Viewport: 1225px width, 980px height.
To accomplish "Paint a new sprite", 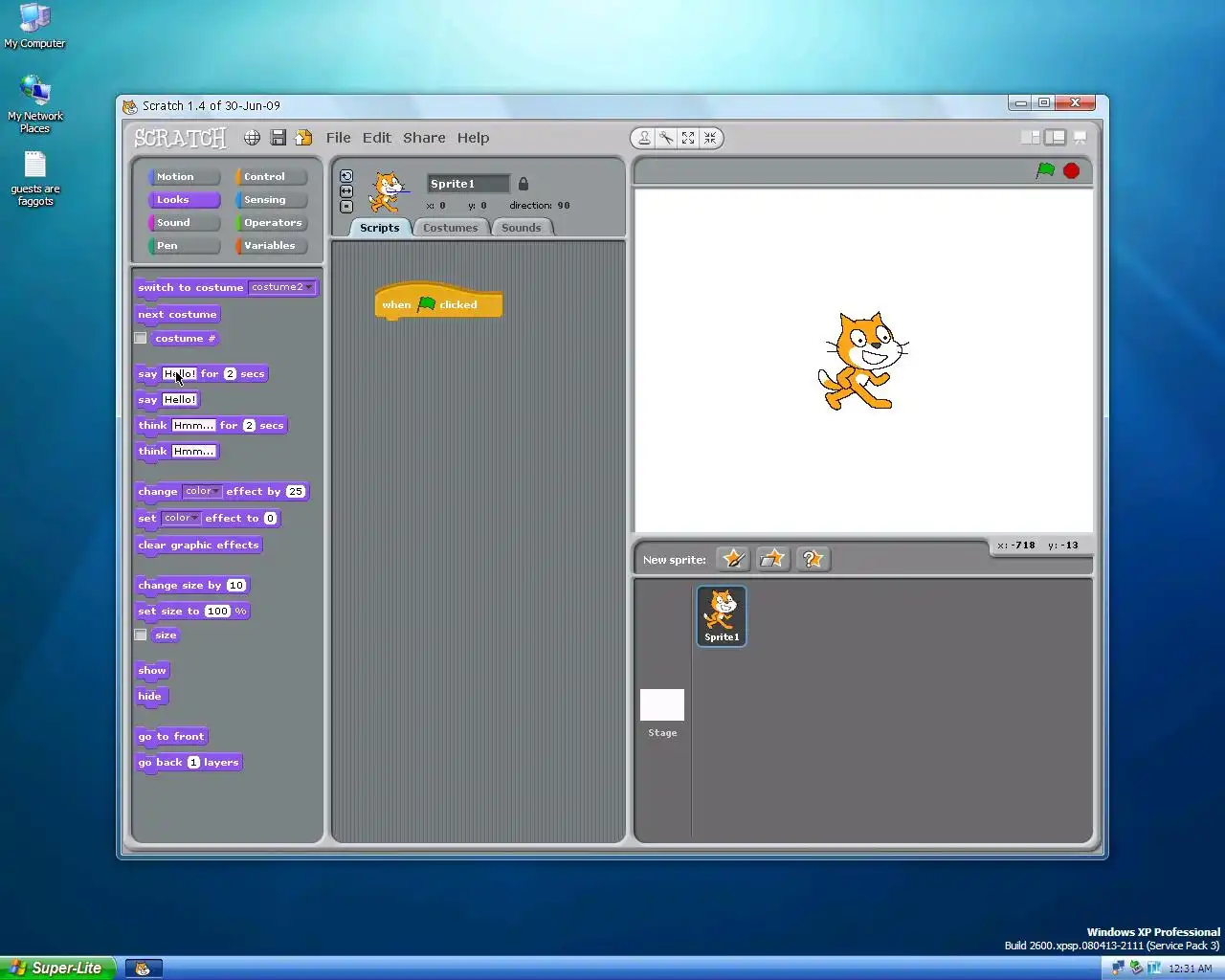I will pyautogui.click(x=733, y=559).
